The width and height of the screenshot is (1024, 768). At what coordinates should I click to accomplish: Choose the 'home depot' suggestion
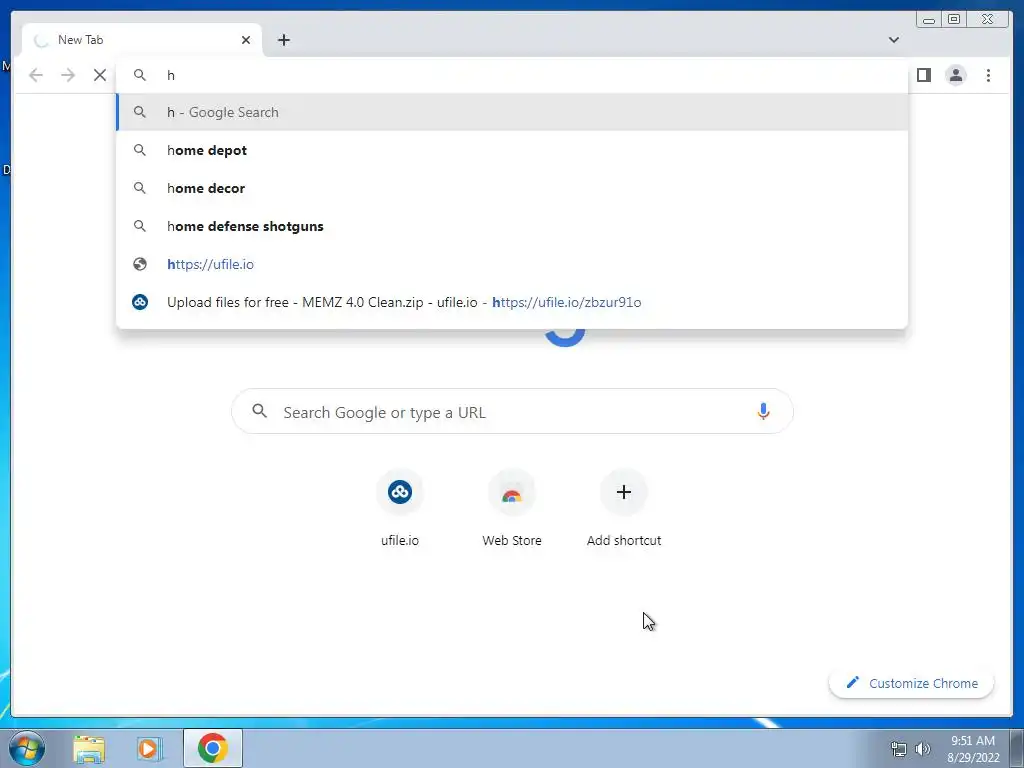[512, 150]
